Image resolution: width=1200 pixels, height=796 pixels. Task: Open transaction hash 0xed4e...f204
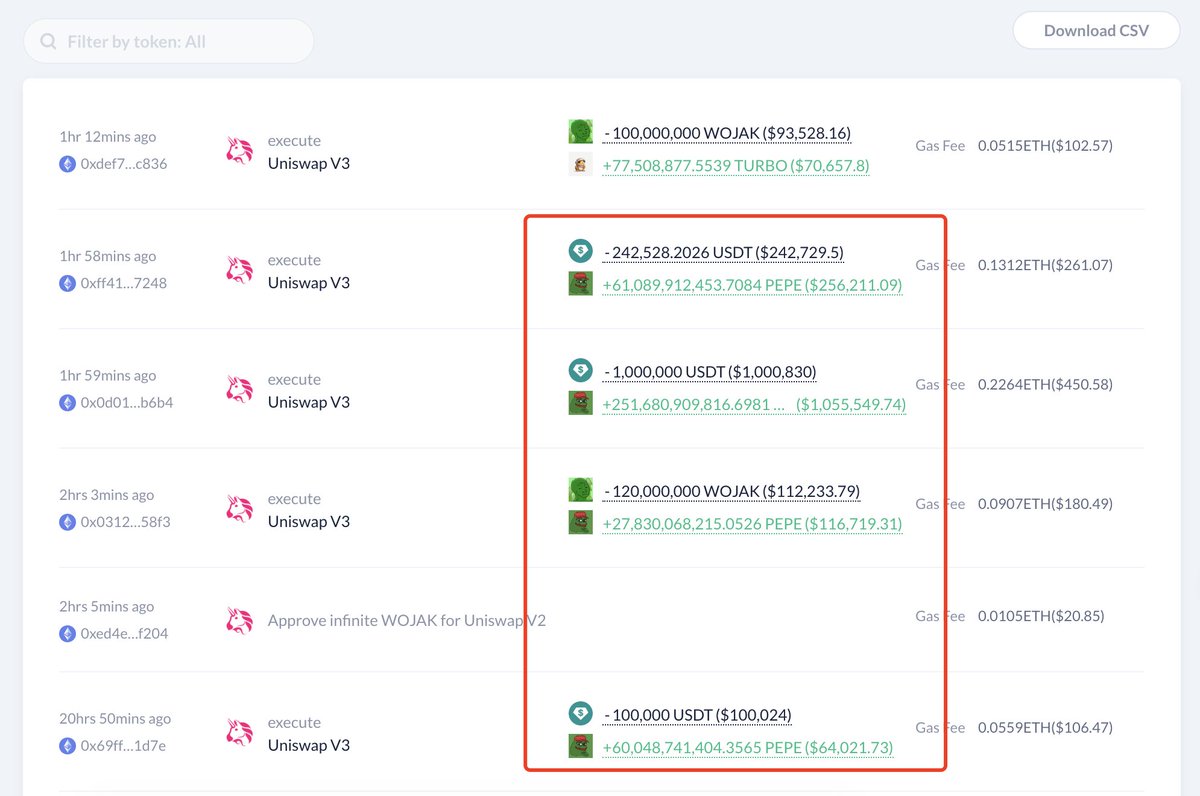click(x=124, y=634)
